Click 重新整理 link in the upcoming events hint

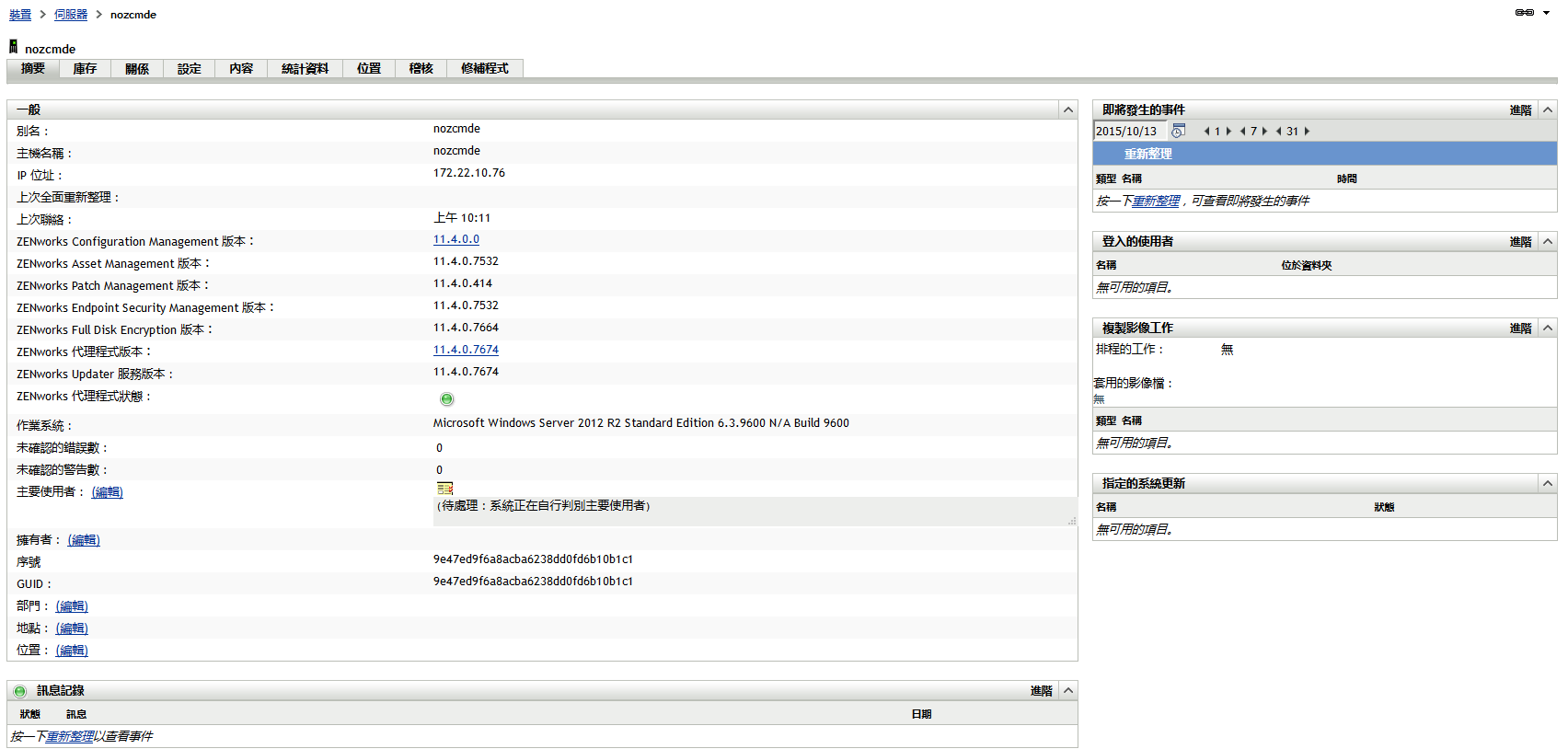point(1156,202)
